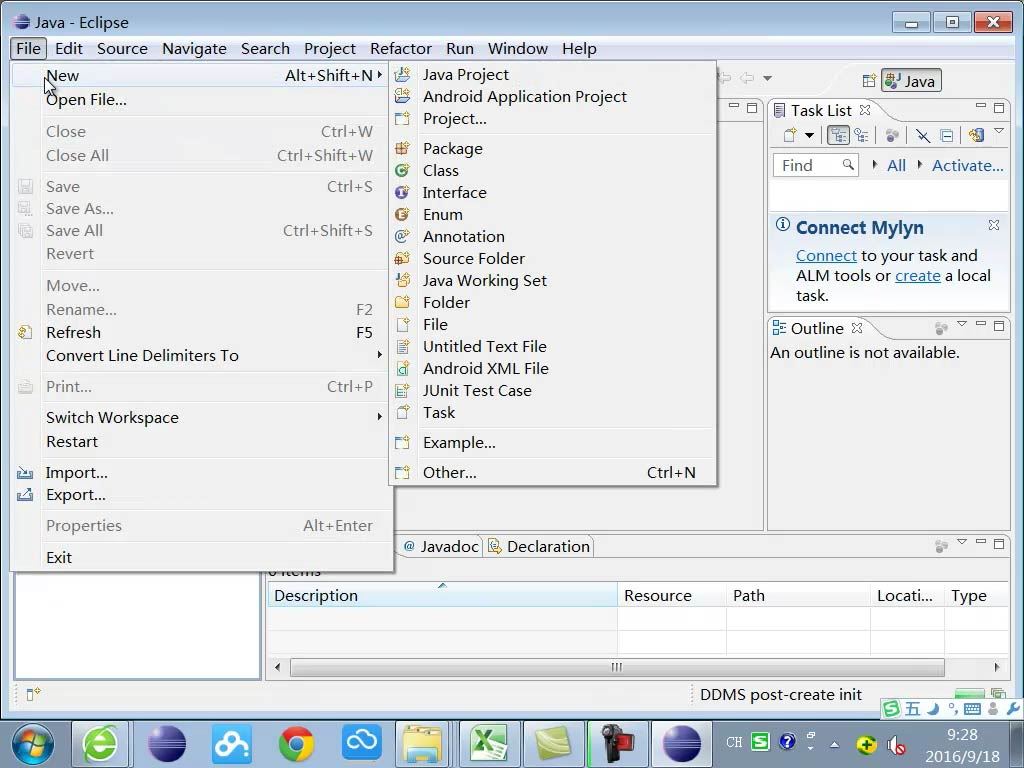Toggle Hide Completed Tasks icon
Image resolution: width=1024 pixels, height=768 pixels.
pos(922,135)
